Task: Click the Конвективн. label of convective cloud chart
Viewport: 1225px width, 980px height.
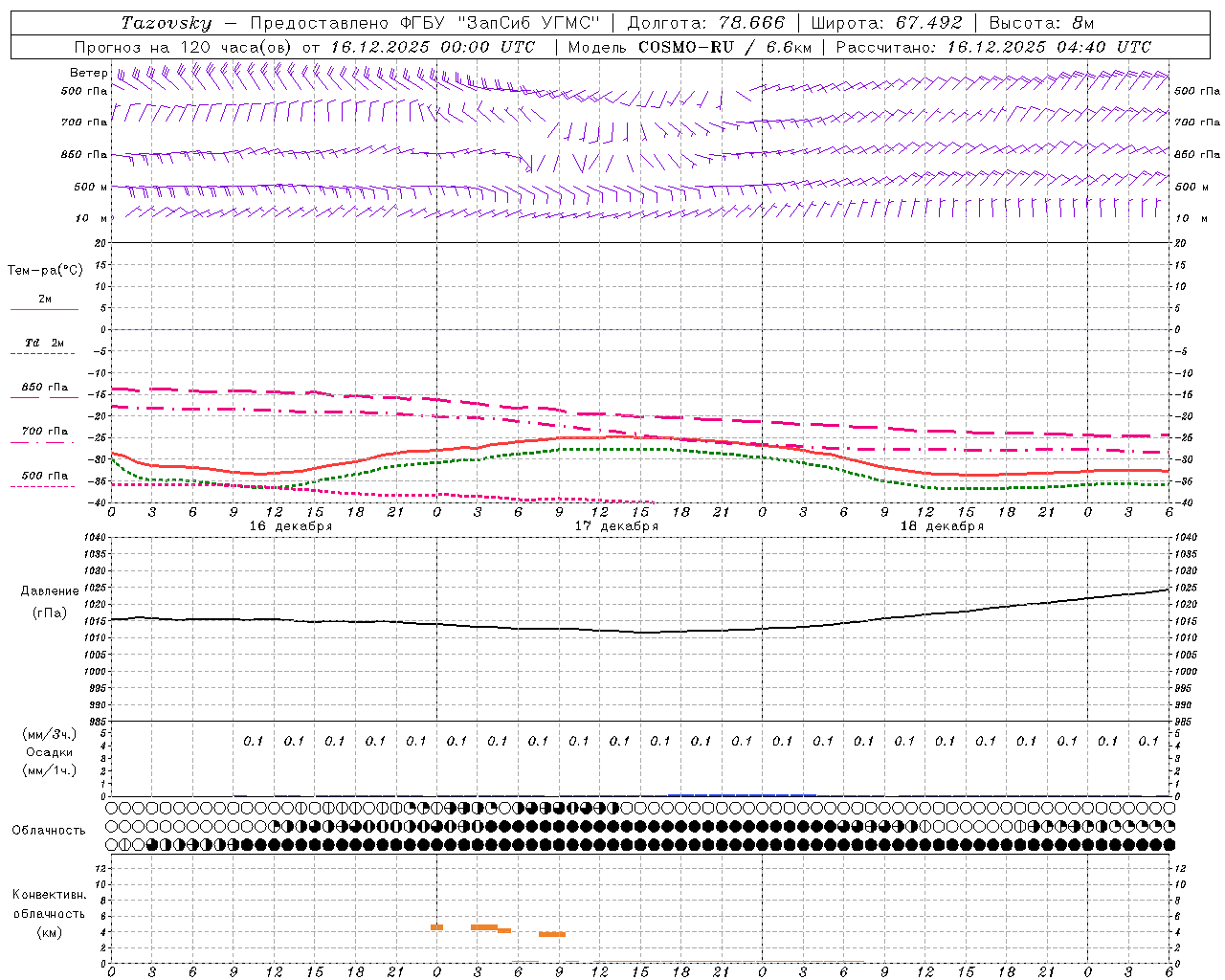Action: coord(49,895)
